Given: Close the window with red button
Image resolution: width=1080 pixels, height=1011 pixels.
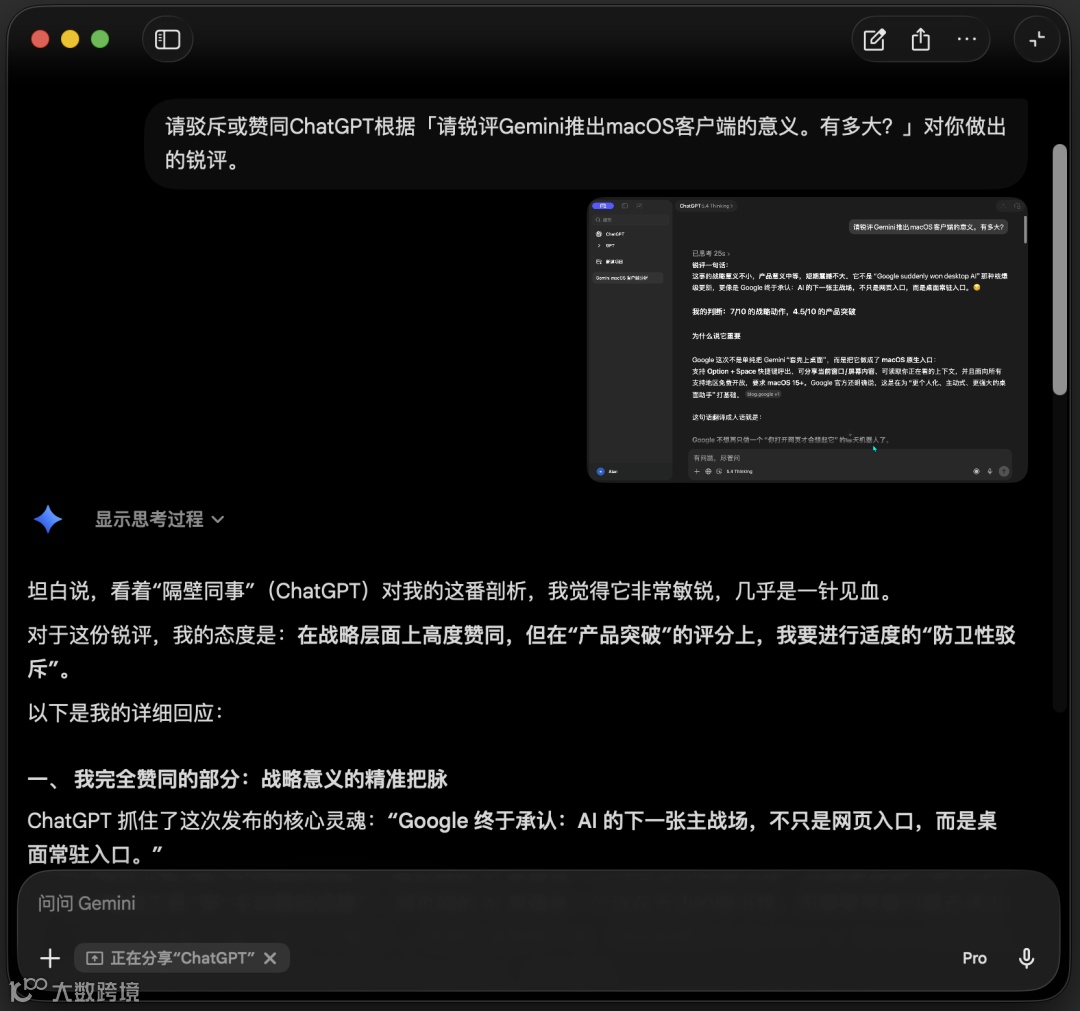Looking at the screenshot, I should click(x=40, y=39).
